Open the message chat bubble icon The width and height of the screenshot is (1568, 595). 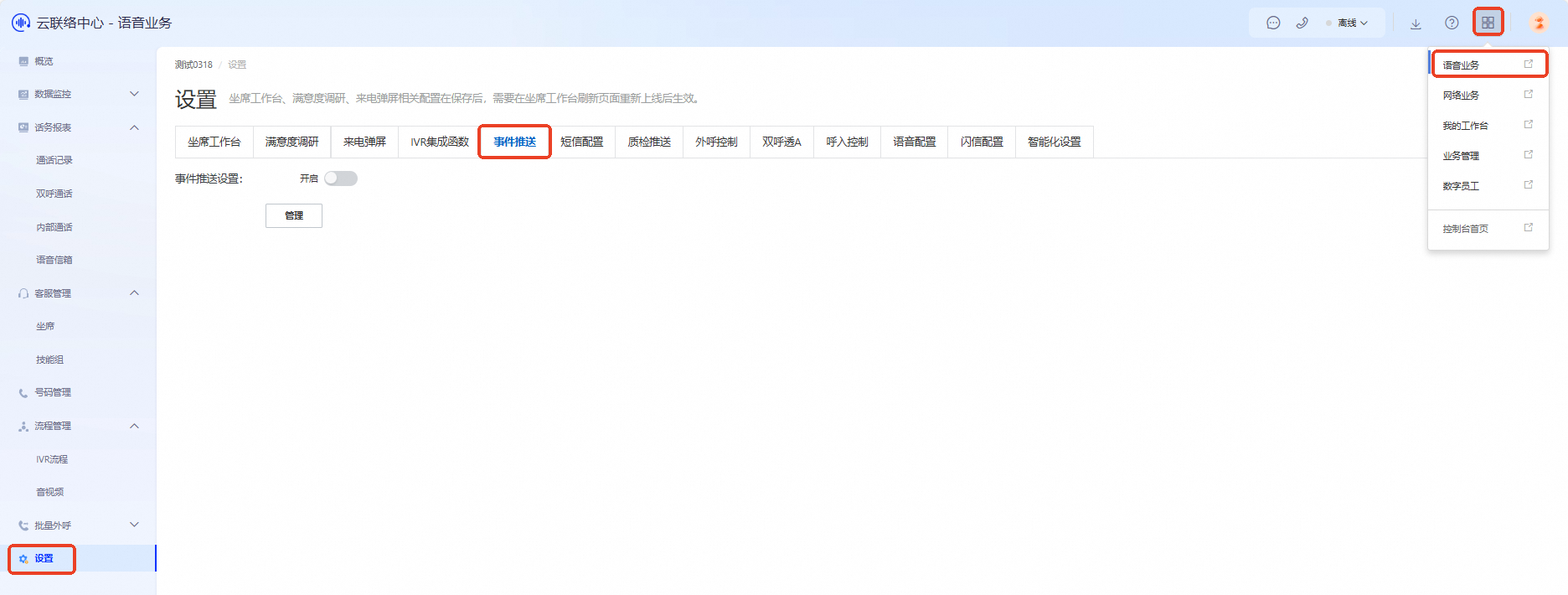coord(1273,23)
